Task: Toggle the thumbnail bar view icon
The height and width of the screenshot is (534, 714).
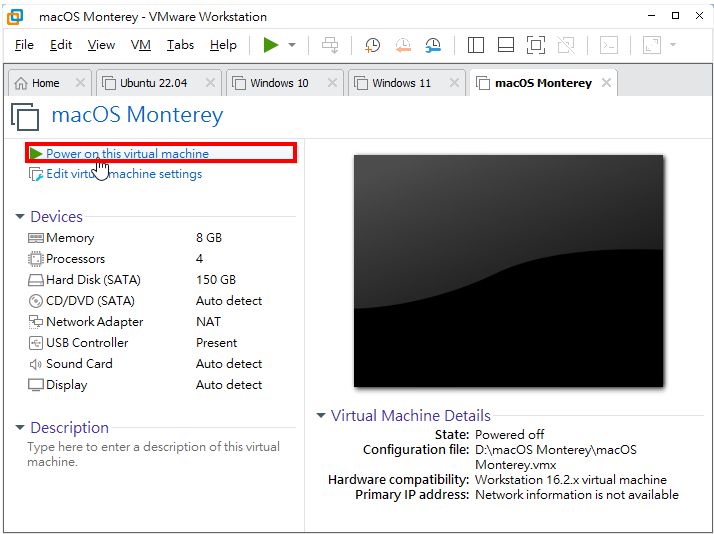Action: (x=506, y=45)
